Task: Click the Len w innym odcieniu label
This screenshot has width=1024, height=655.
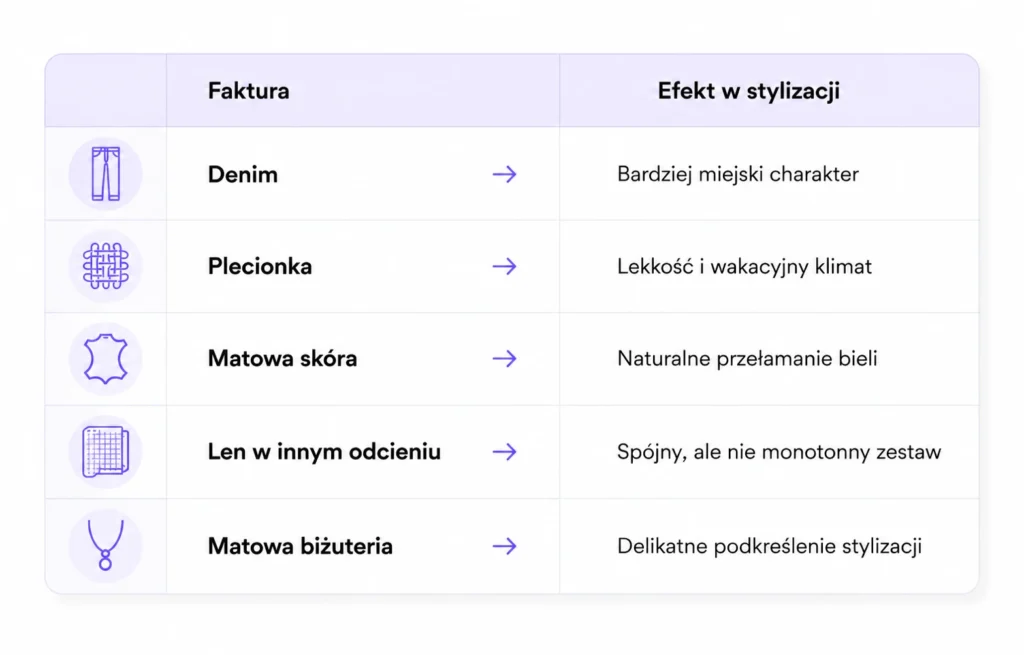Action: (x=324, y=452)
